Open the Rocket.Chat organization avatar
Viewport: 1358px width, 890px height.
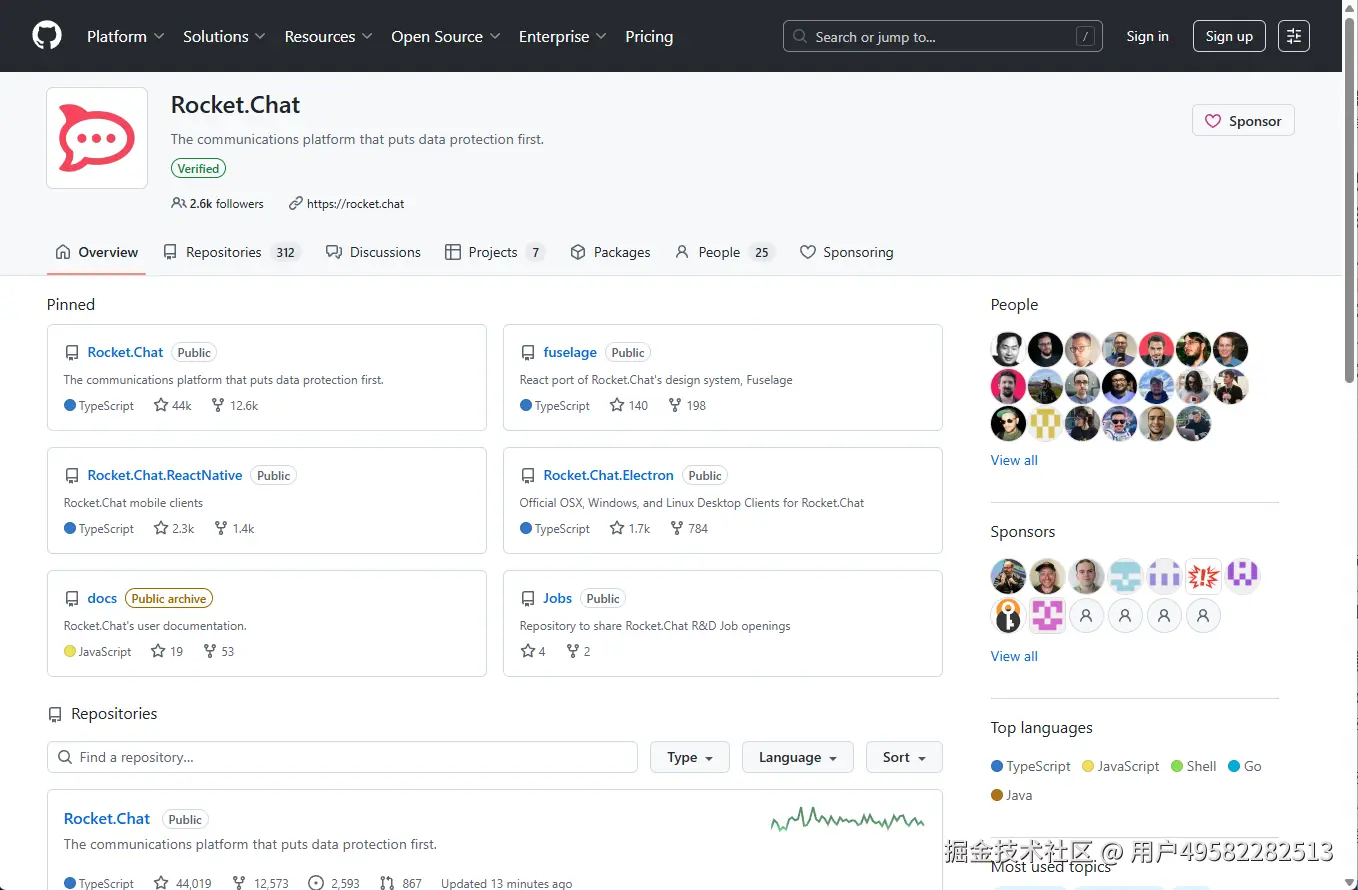[x=97, y=138]
